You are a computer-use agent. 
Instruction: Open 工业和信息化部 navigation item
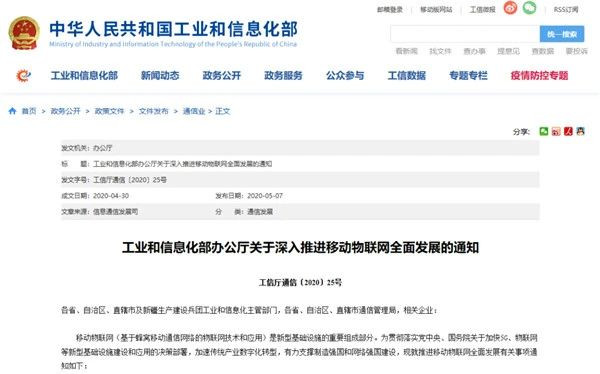[x=84, y=75]
